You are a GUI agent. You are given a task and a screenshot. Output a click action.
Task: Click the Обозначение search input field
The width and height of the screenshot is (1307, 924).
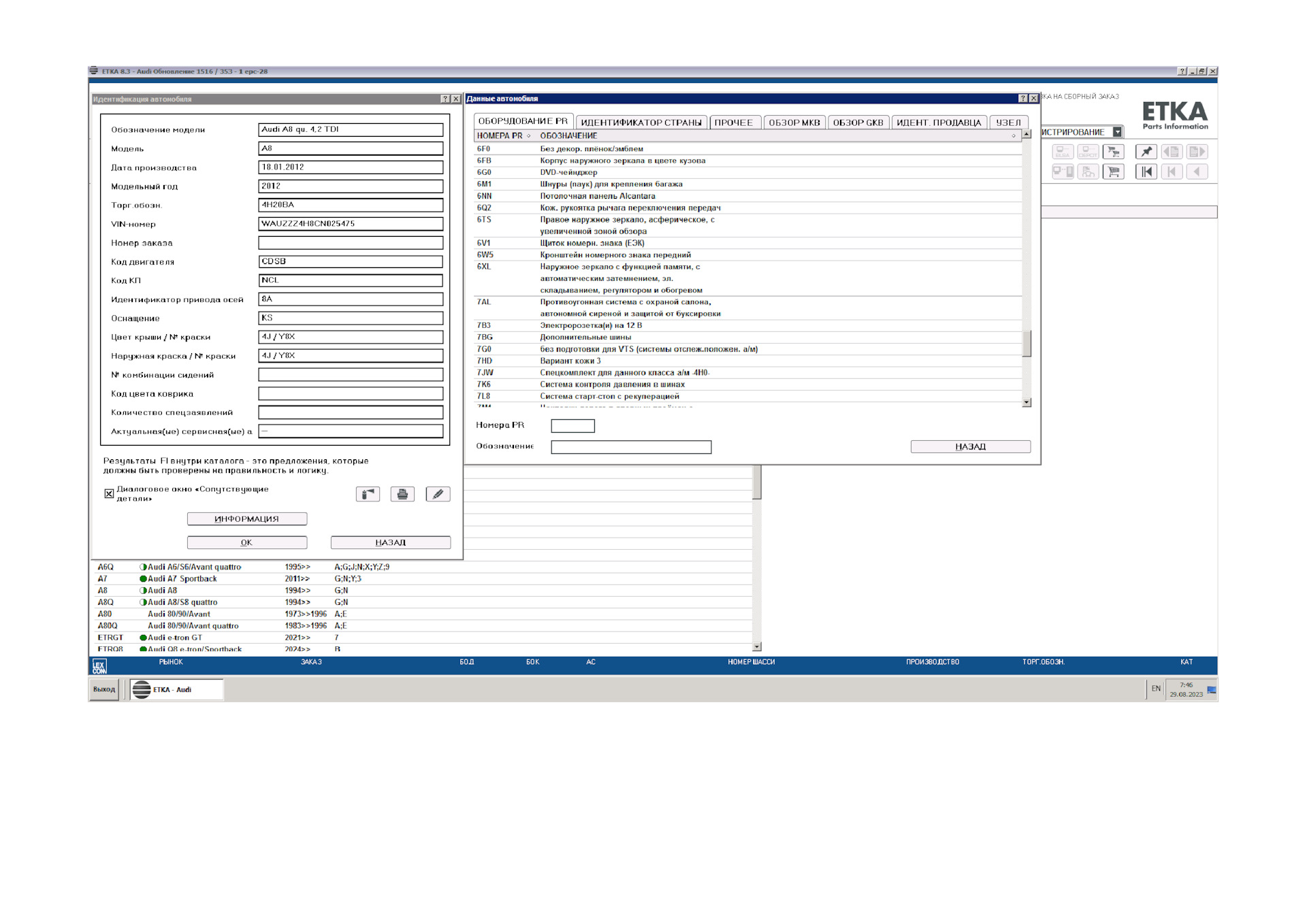(x=631, y=447)
